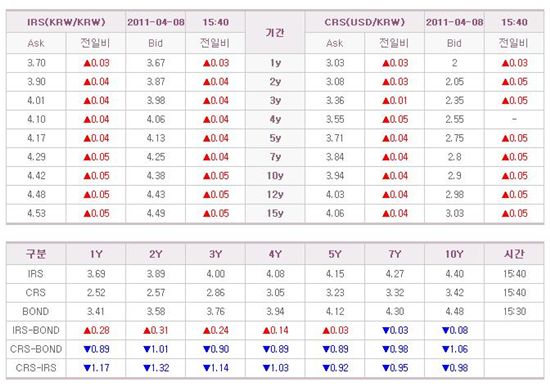Click the BOND time 15:30 cell
Screen dimensions: 550x386
click(514, 312)
